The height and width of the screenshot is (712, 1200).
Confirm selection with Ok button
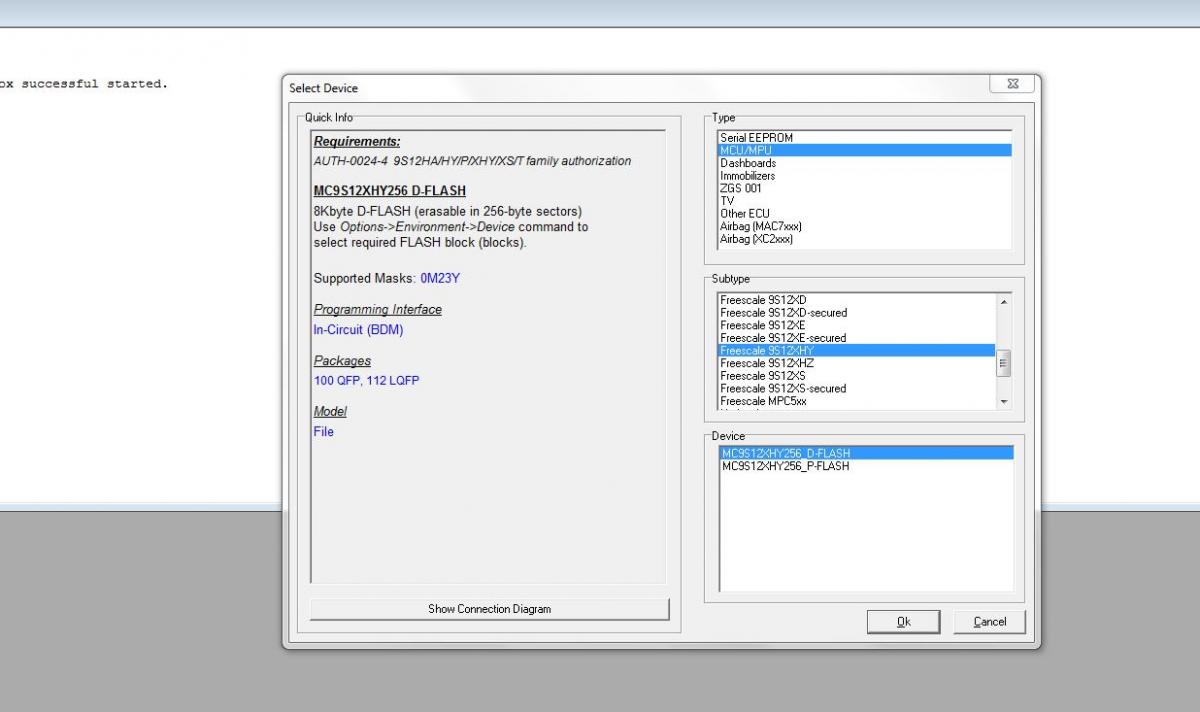pos(903,622)
